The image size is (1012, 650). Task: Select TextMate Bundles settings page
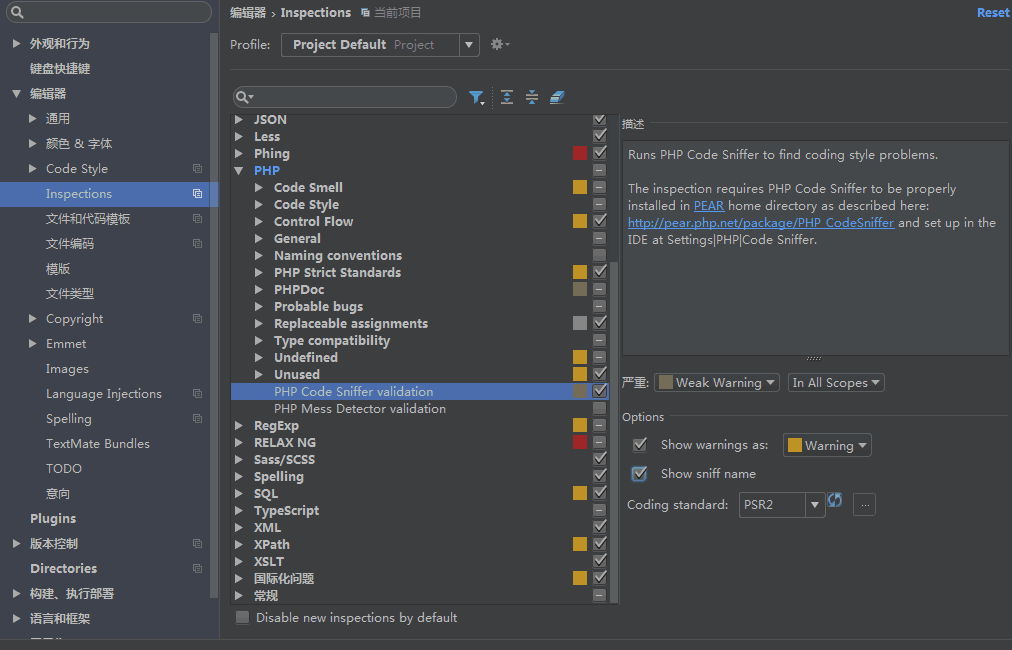(97, 443)
